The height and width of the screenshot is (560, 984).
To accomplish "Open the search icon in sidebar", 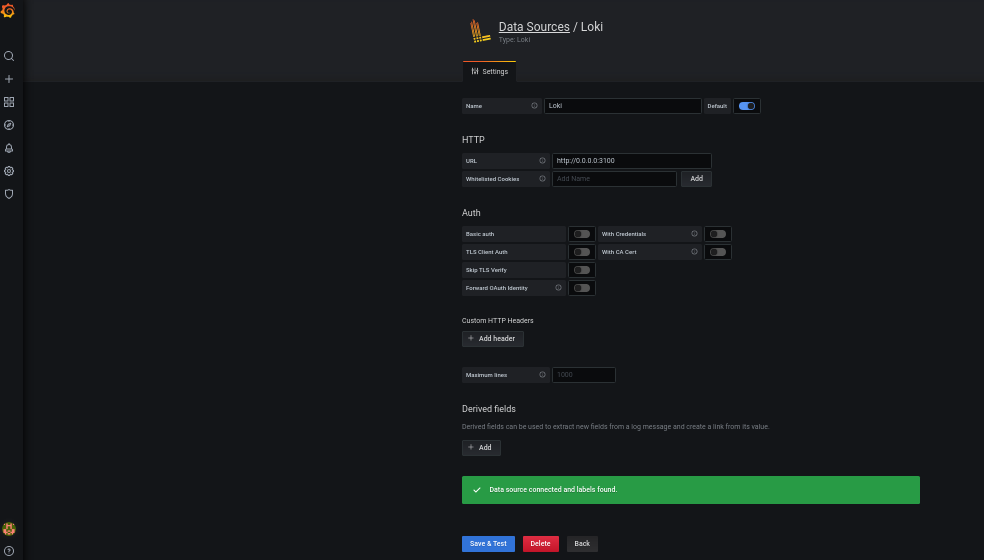I will (9, 56).
